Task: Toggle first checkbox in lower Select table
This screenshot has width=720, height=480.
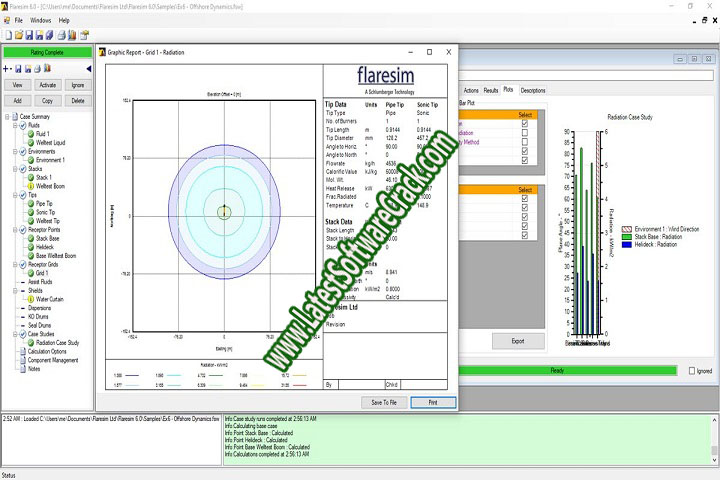Action: (x=525, y=198)
